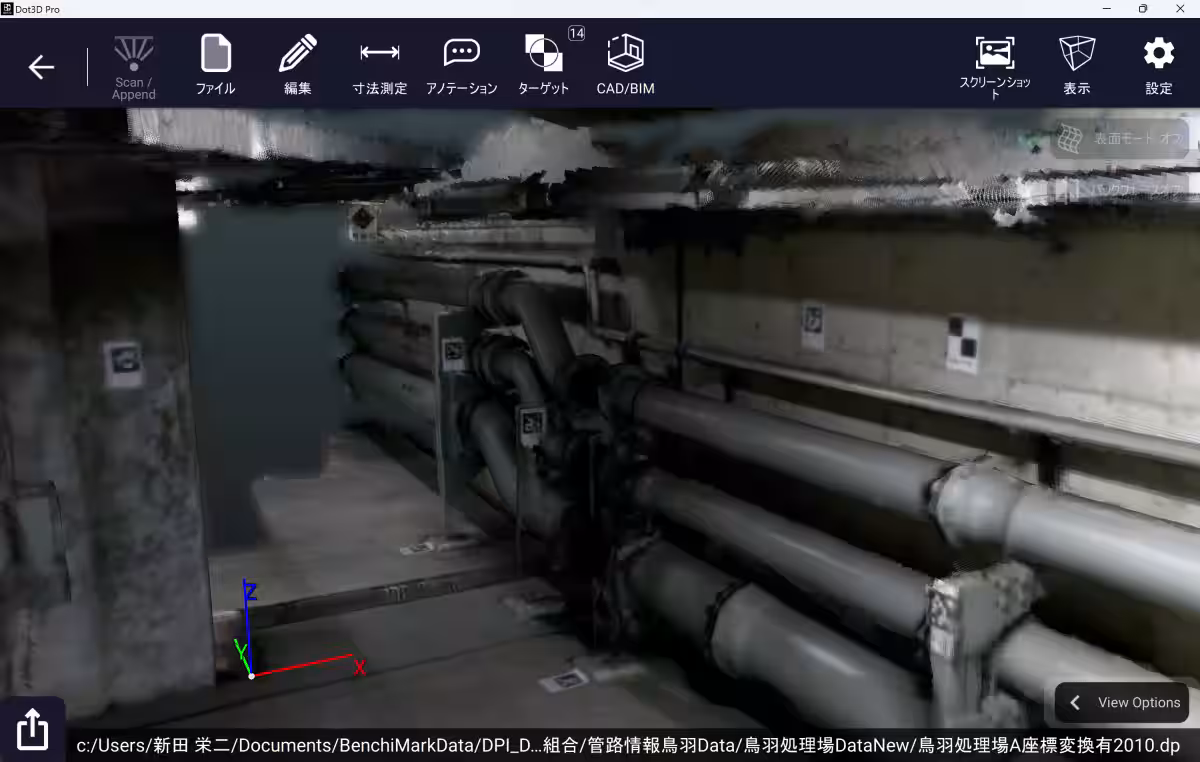Click the back arrow to exit
This screenshot has width=1200, height=762.
(x=40, y=67)
